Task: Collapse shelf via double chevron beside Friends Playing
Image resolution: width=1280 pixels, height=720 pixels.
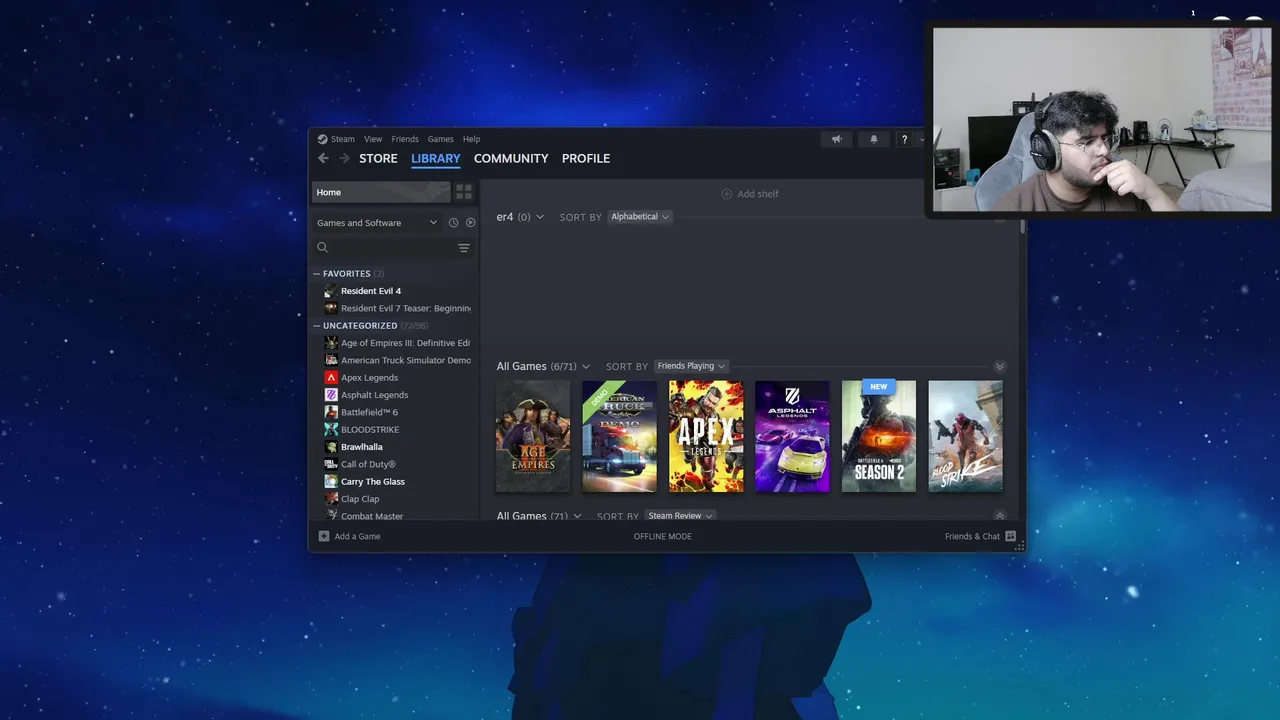Action: click(x=999, y=367)
